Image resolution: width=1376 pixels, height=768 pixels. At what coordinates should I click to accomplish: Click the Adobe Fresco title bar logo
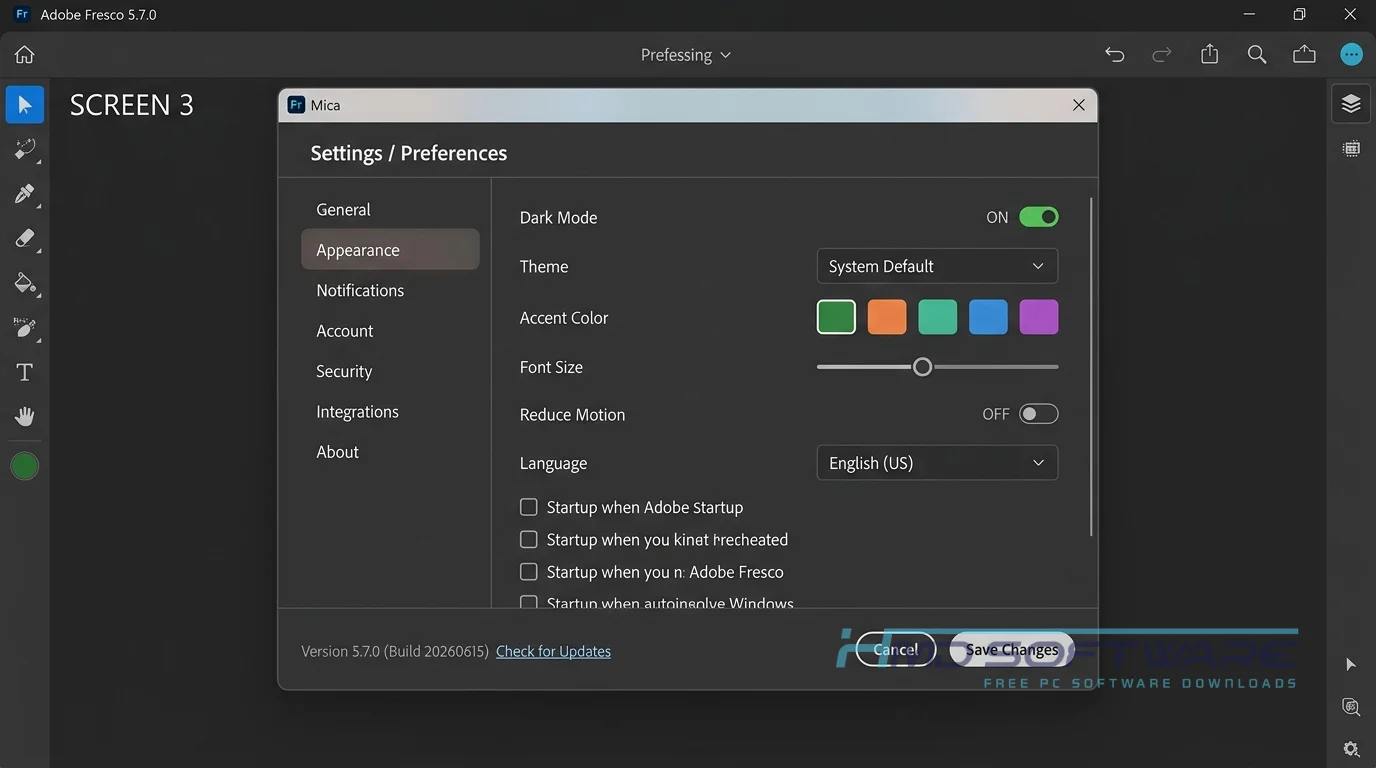(22, 15)
